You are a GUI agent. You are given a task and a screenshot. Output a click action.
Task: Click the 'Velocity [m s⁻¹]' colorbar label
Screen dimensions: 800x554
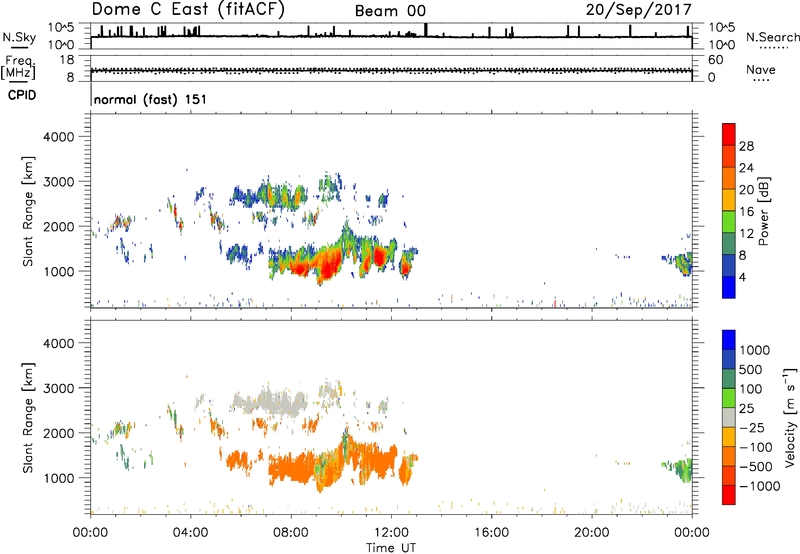click(x=790, y=417)
